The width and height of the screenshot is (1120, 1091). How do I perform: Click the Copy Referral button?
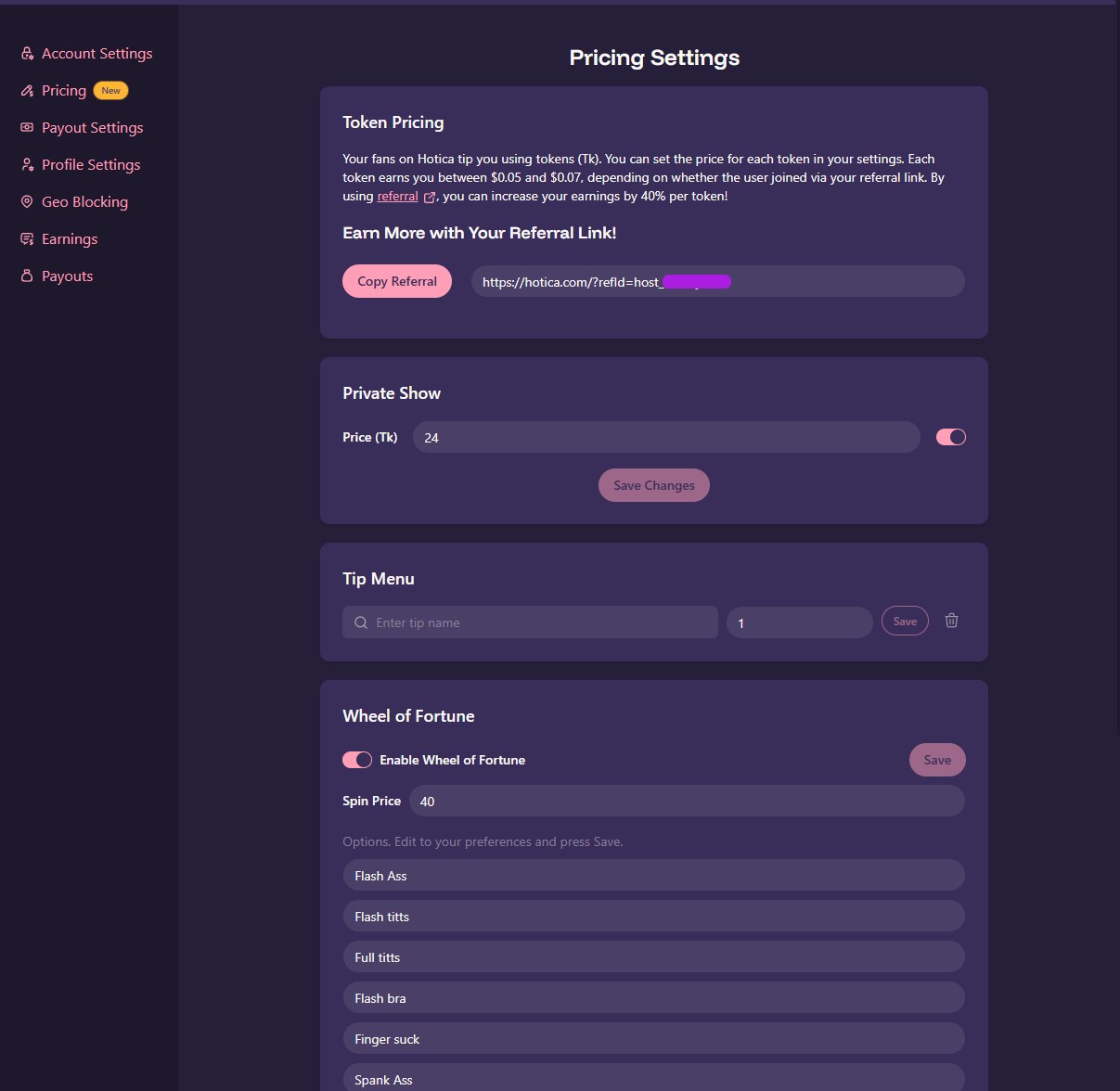point(397,280)
